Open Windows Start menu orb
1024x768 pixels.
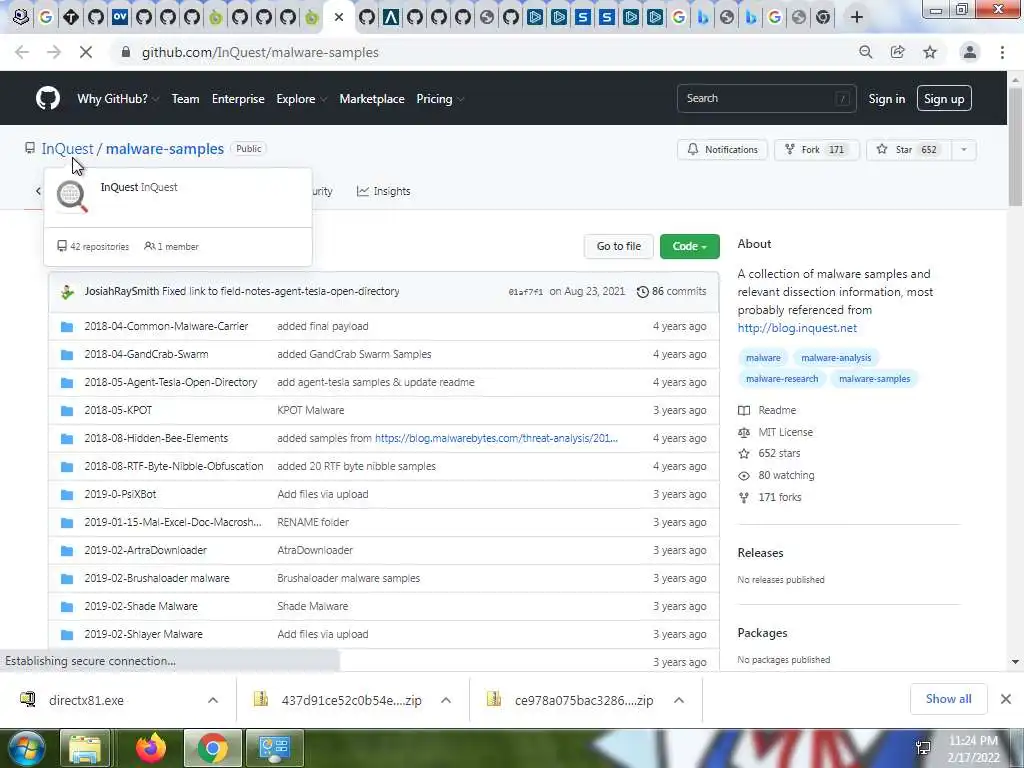pyautogui.click(x=26, y=748)
